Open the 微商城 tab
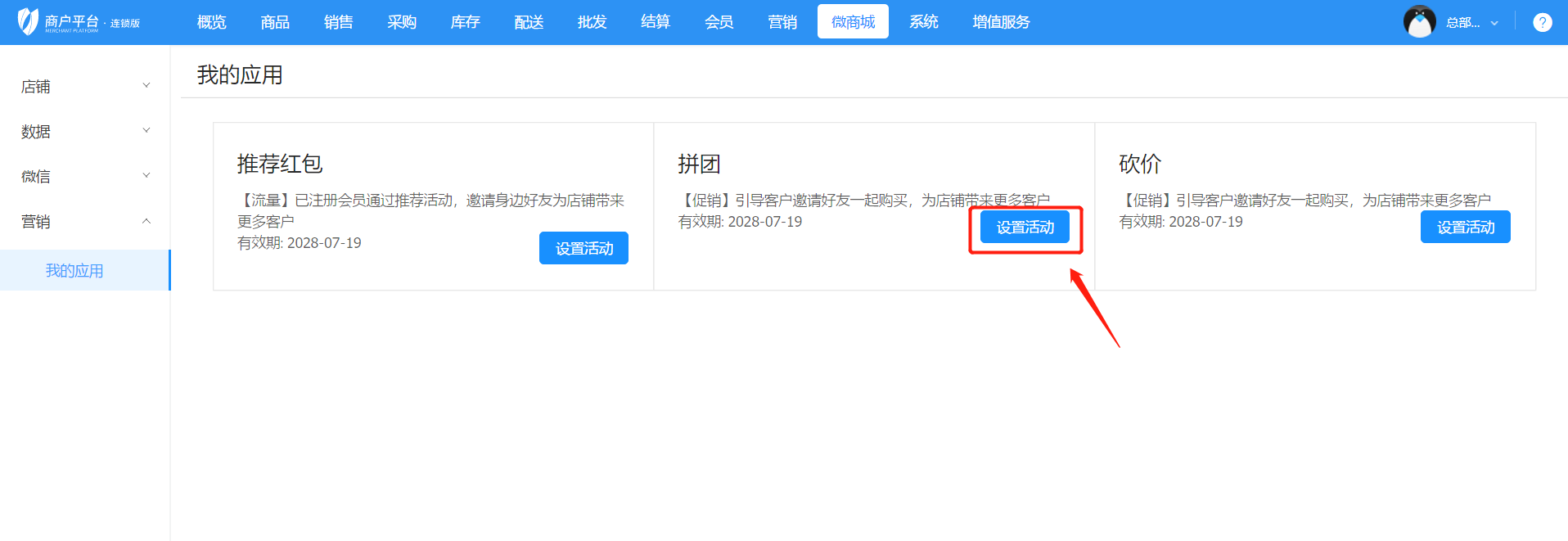Screen dimensions: 1568x541 pos(853,22)
